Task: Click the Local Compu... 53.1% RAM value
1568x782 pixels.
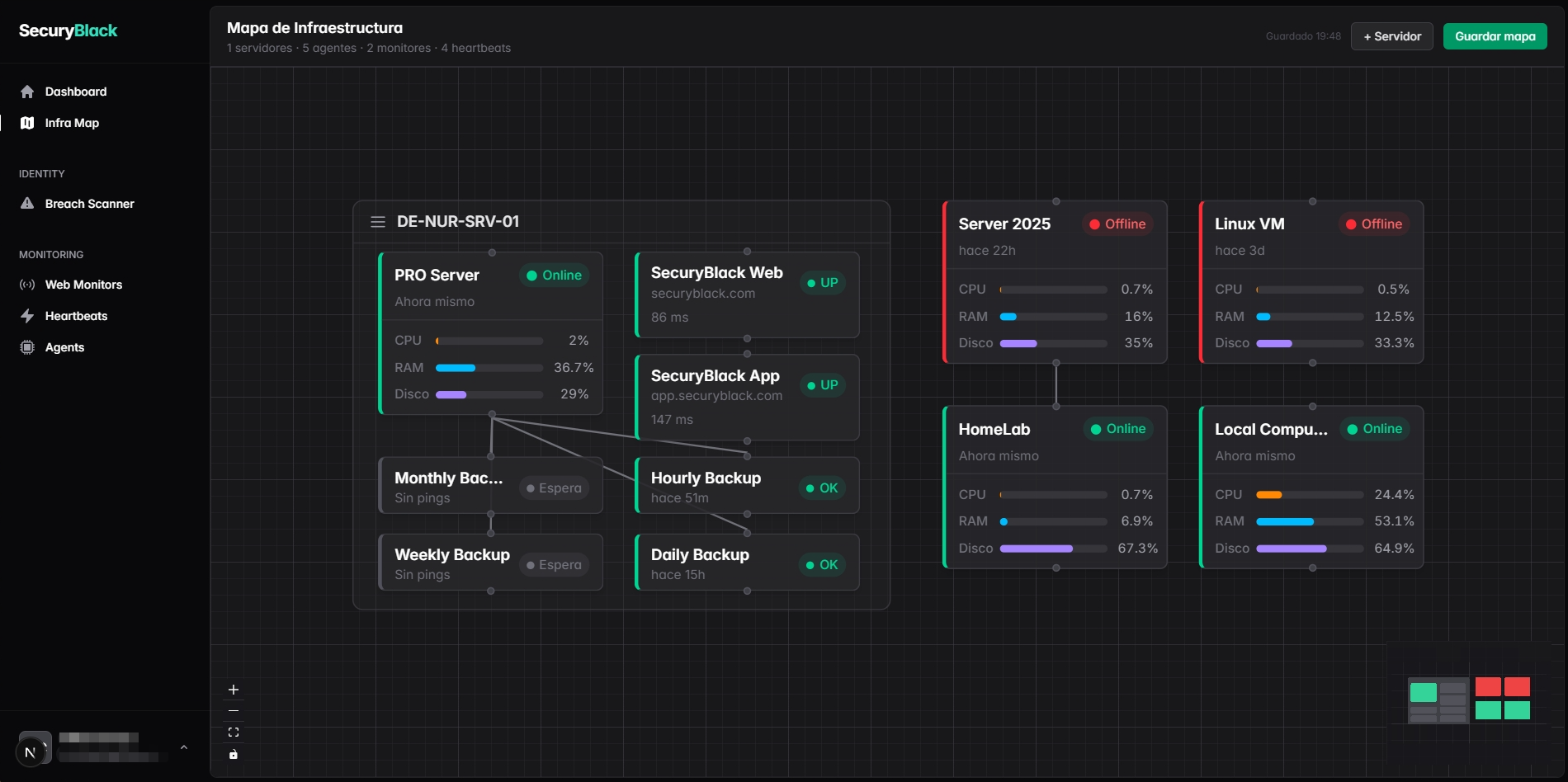Action: tap(1394, 521)
